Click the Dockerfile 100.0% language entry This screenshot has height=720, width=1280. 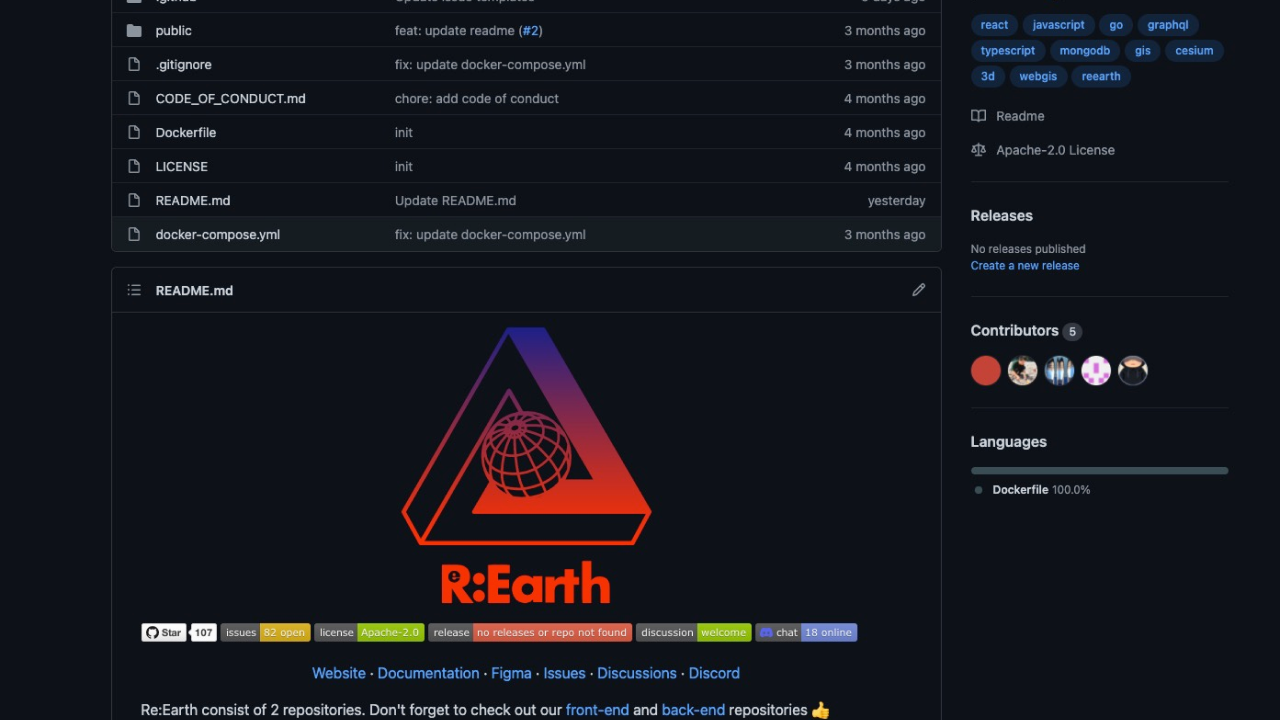click(1034, 490)
